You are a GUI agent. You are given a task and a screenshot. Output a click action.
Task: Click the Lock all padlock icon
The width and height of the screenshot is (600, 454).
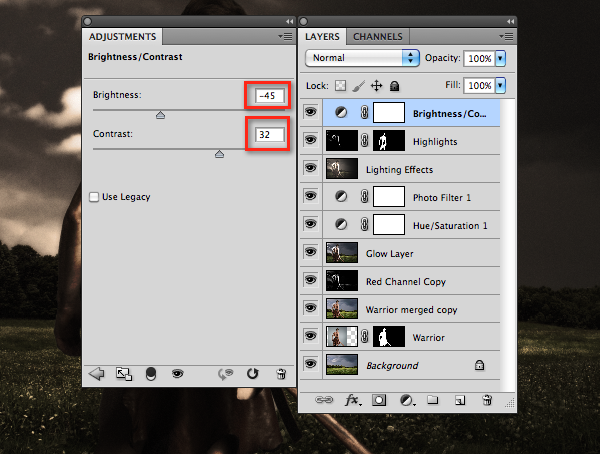(x=394, y=86)
